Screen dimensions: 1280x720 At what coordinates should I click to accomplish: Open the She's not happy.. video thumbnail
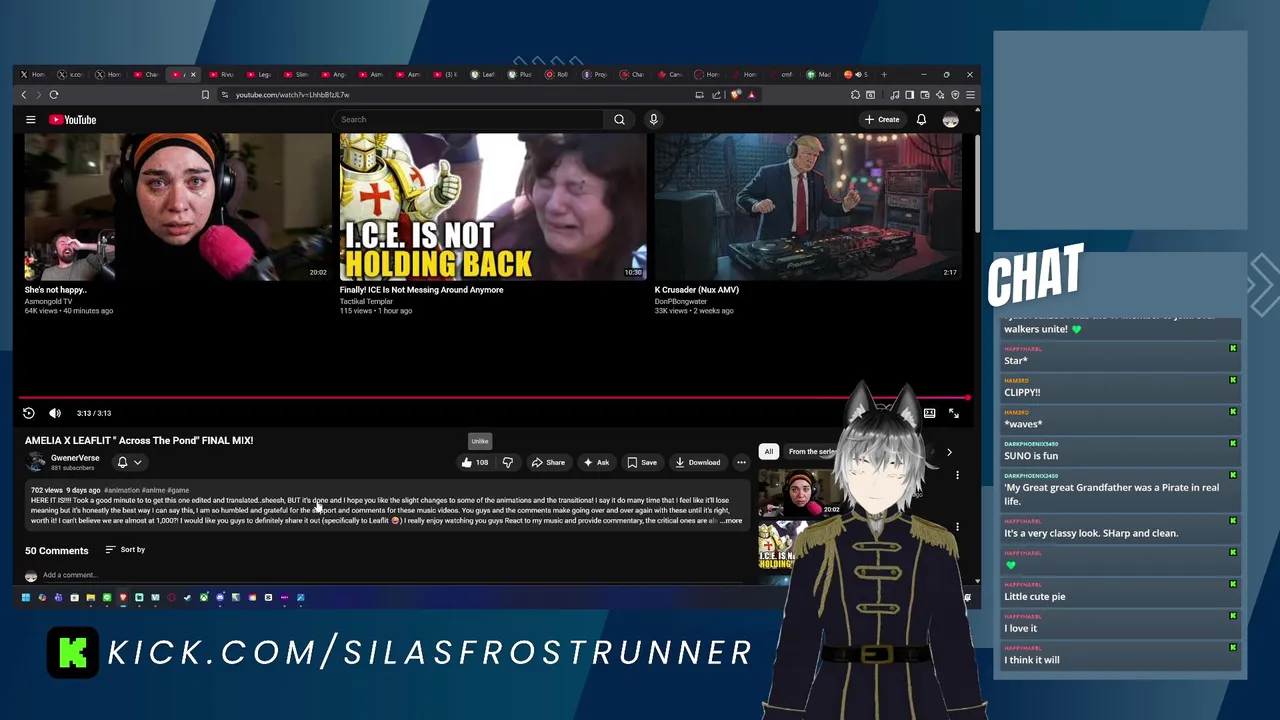click(x=178, y=207)
